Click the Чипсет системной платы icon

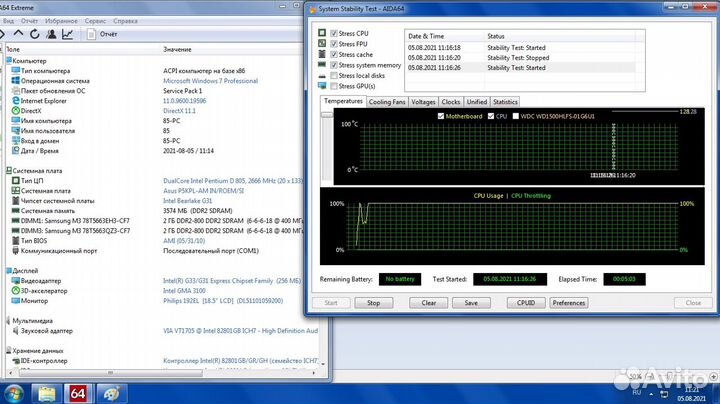[16, 201]
